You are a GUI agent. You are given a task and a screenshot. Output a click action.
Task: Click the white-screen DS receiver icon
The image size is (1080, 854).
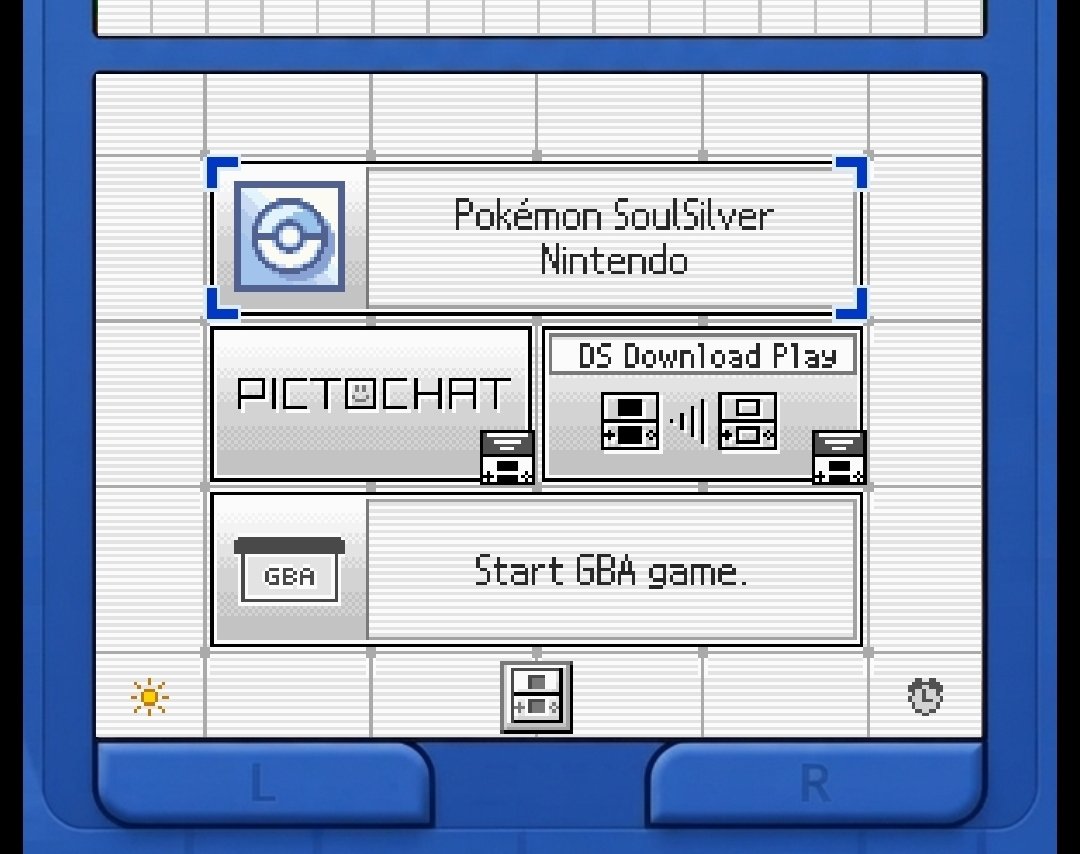[747, 421]
